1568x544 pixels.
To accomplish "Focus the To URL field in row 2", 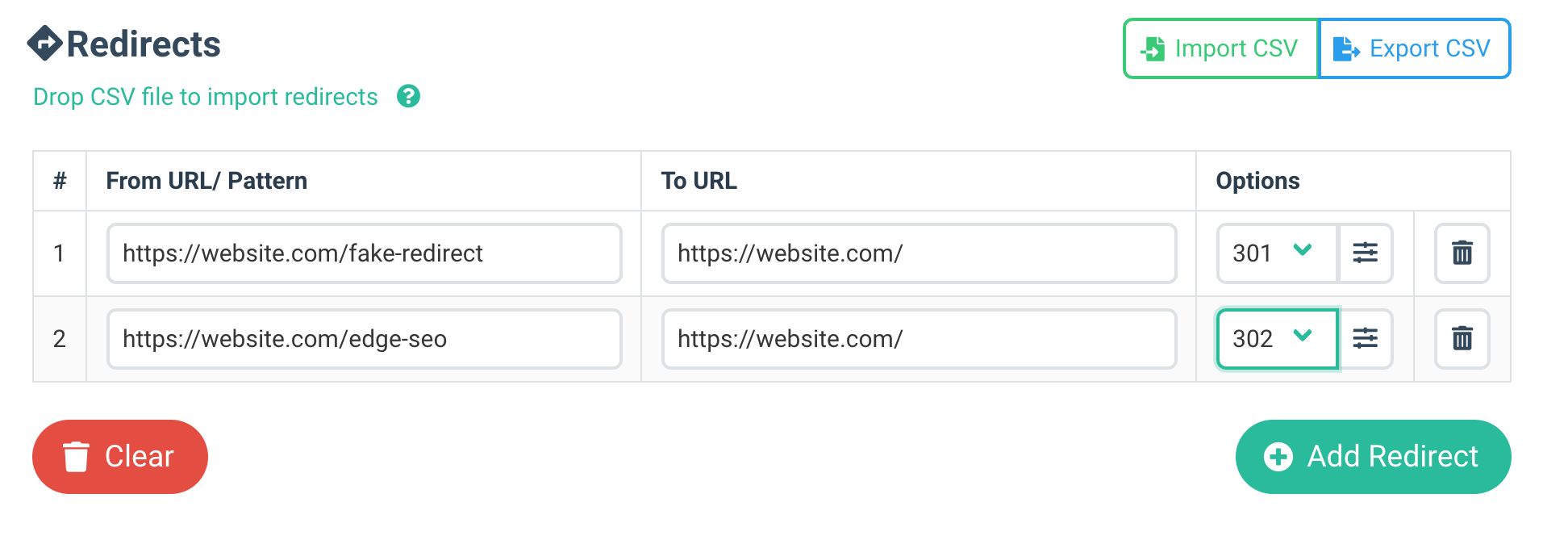I will [x=919, y=339].
